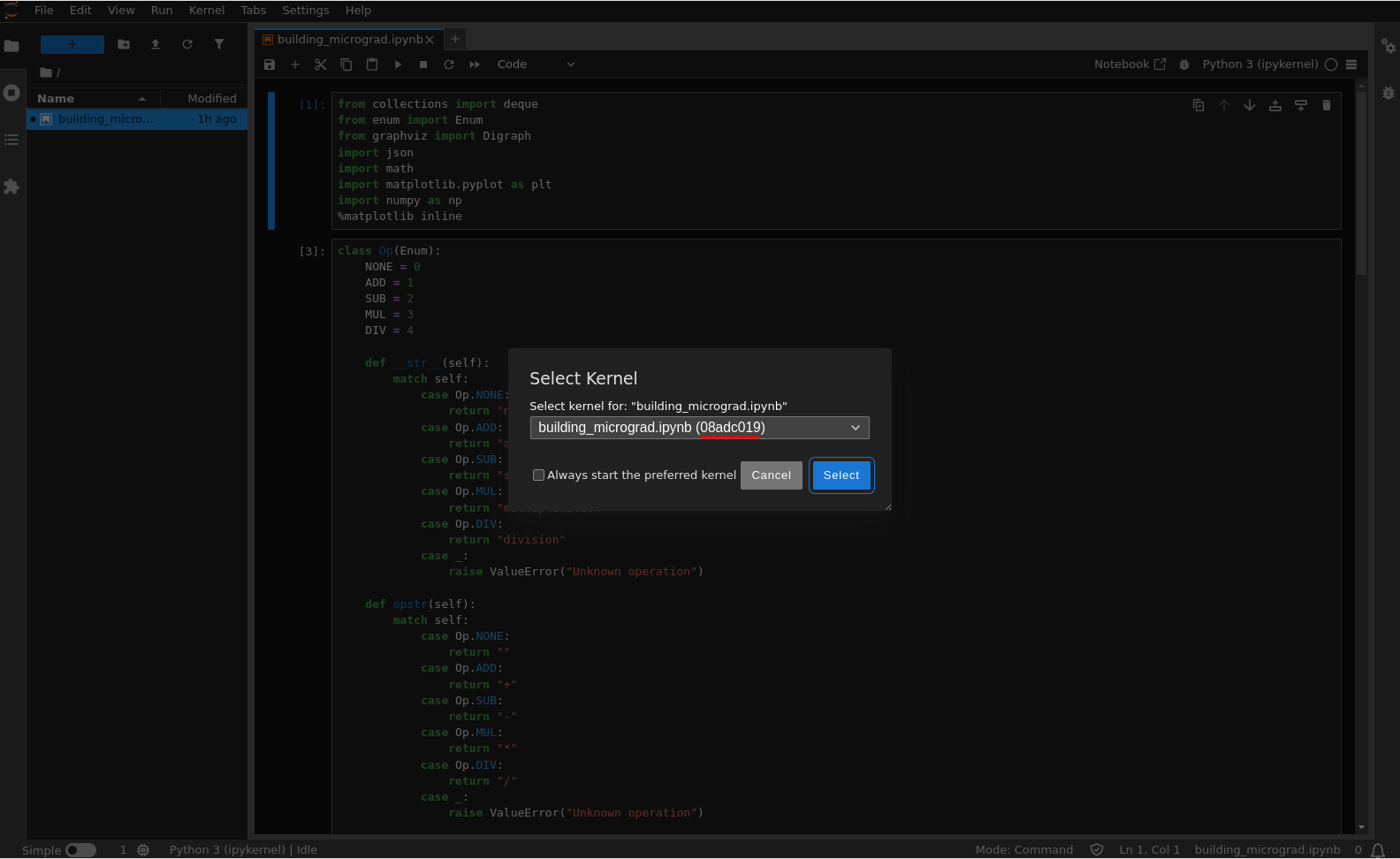Open the kernel selection dropdown in dialog

point(700,428)
